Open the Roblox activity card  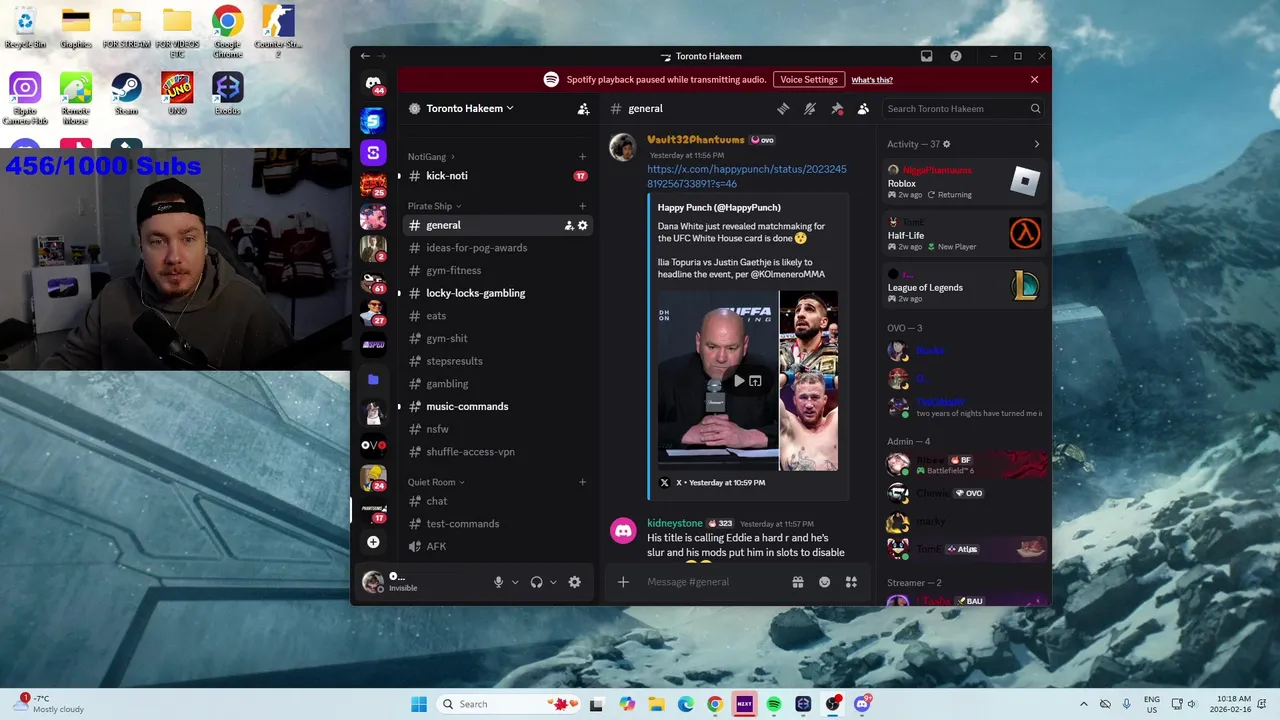coord(964,182)
